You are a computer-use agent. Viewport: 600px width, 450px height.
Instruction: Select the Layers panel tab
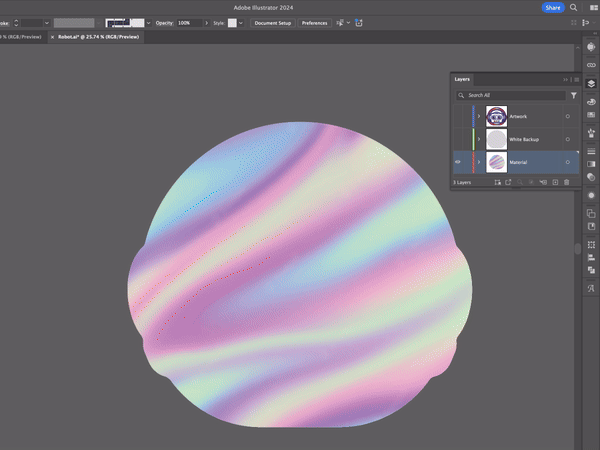point(462,79)
